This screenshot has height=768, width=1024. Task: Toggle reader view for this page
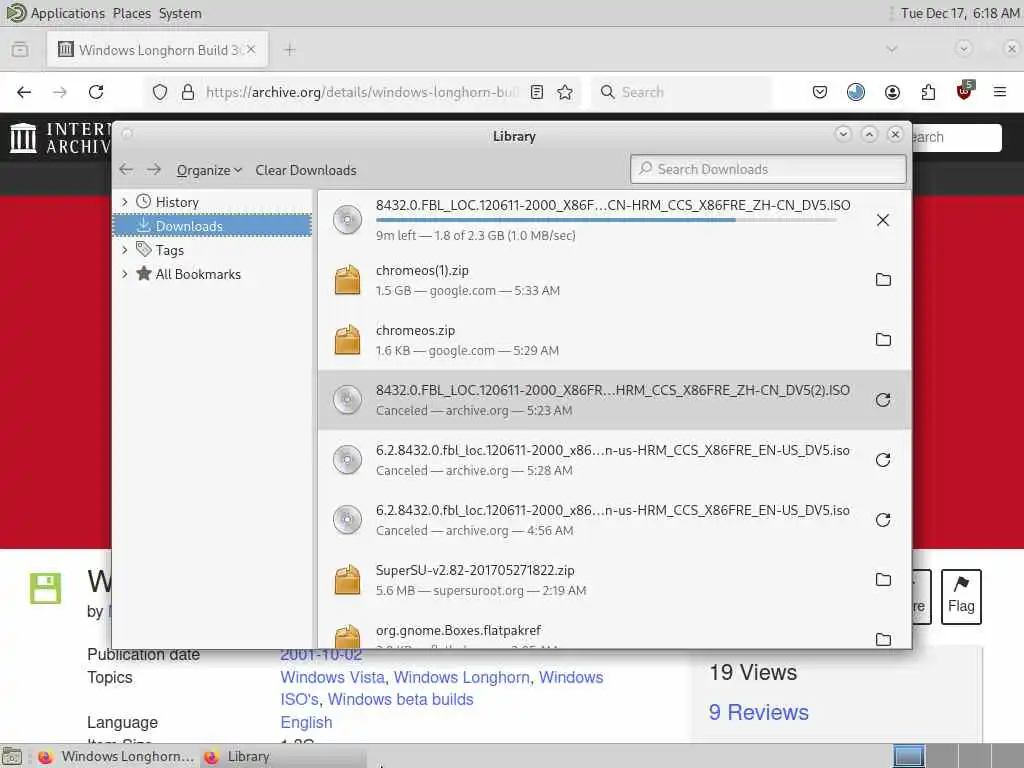537,92
